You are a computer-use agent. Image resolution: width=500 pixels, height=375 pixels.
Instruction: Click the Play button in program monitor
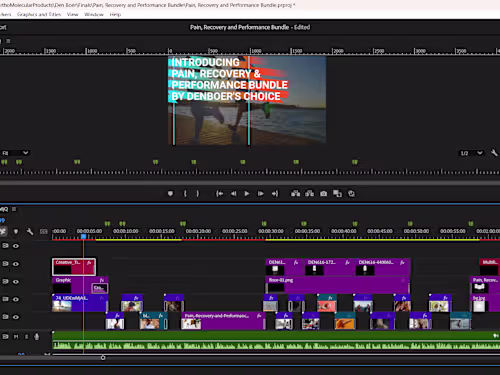[x=247, y=194]
